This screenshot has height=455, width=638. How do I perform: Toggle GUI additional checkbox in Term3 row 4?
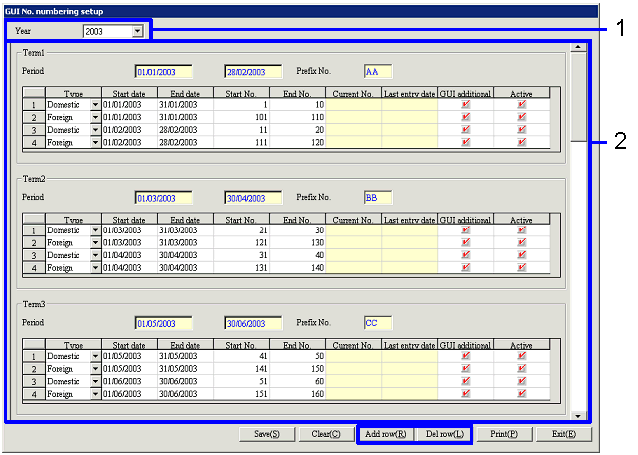465,395
